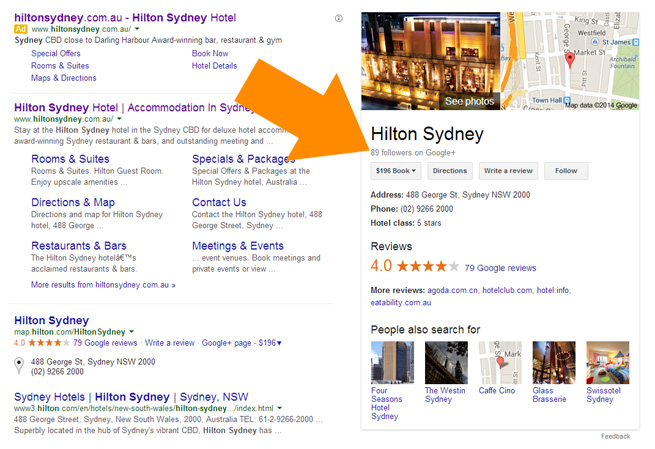Open hotel.info reviews link
655x449 pixels.
553,290
